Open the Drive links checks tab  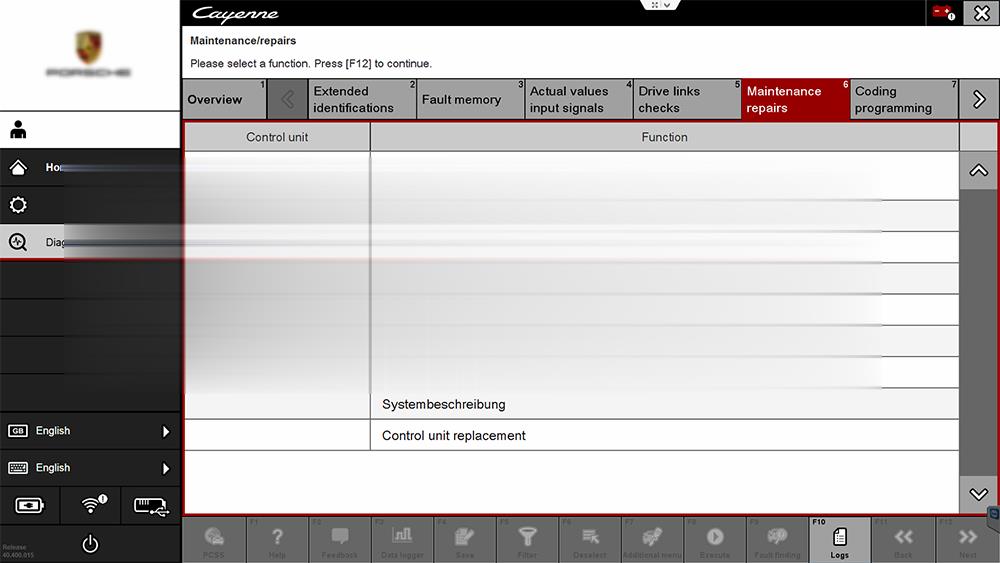[x=688, y=99]
